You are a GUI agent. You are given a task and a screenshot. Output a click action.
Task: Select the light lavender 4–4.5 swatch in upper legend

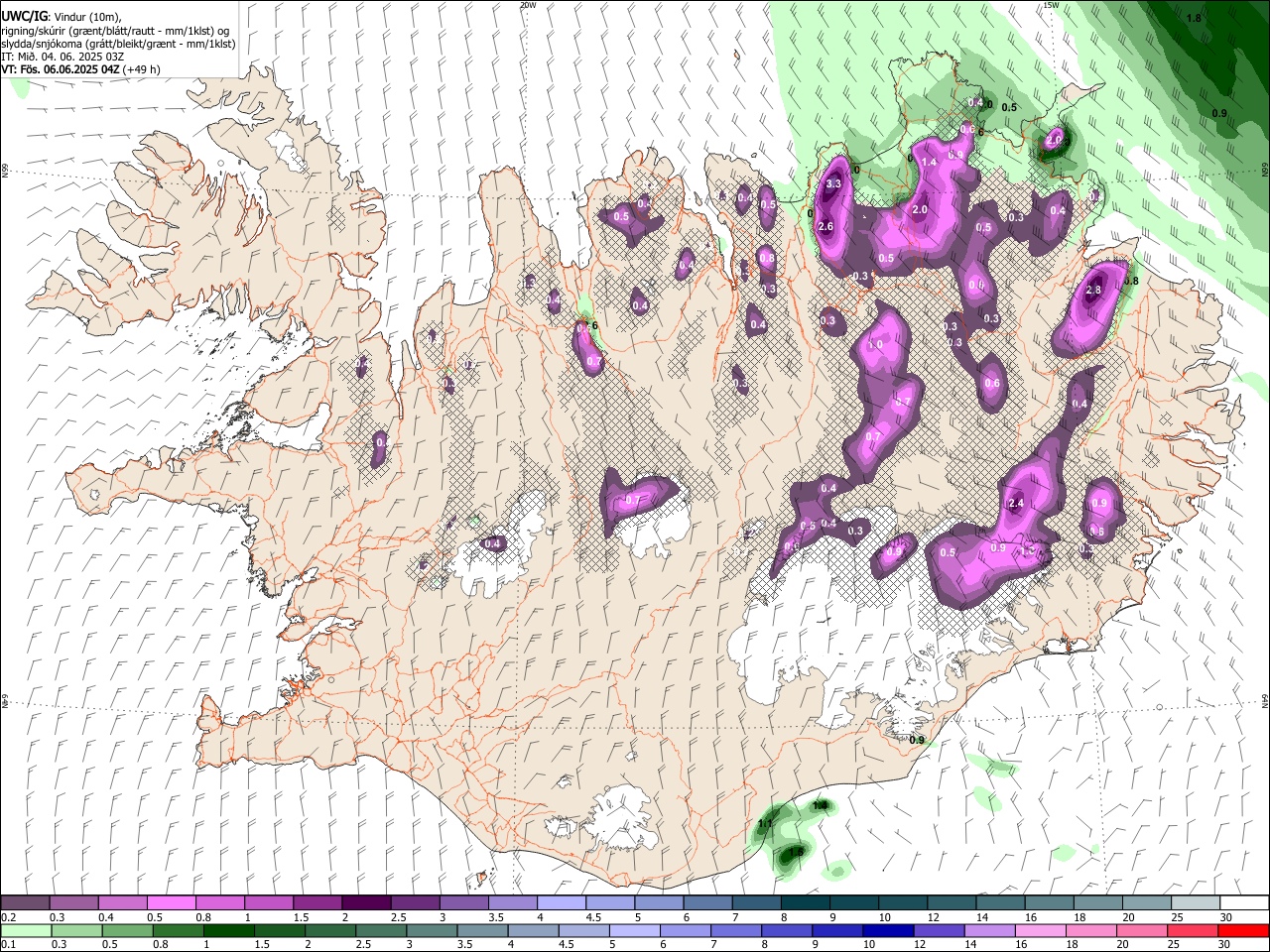[x=561, y=902]
